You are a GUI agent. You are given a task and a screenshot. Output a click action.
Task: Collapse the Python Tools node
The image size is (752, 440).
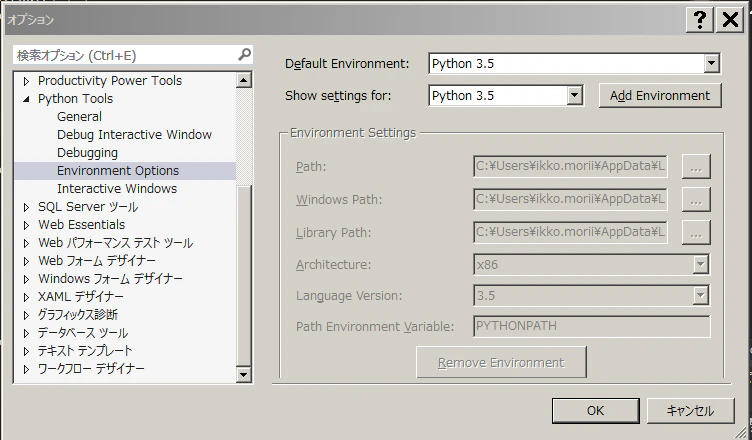pos(26,99)
